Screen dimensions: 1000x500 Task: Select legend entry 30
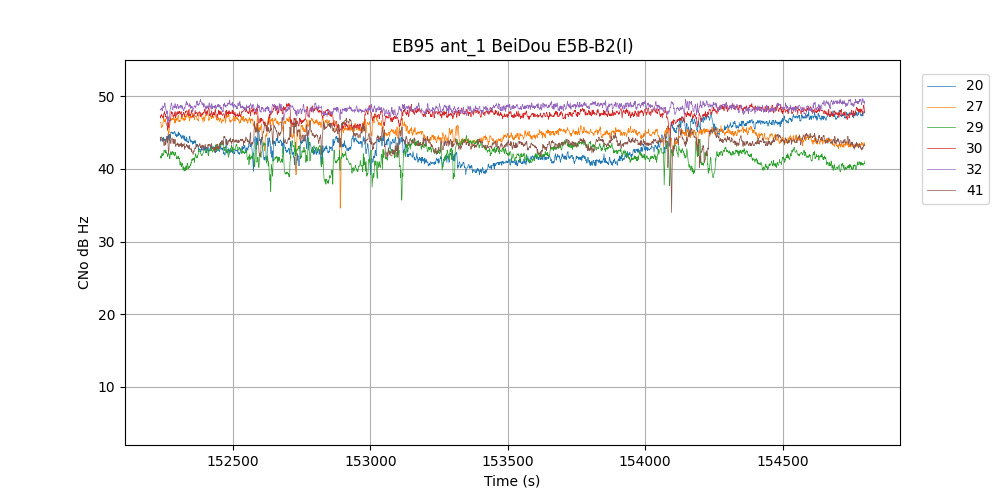974,148
